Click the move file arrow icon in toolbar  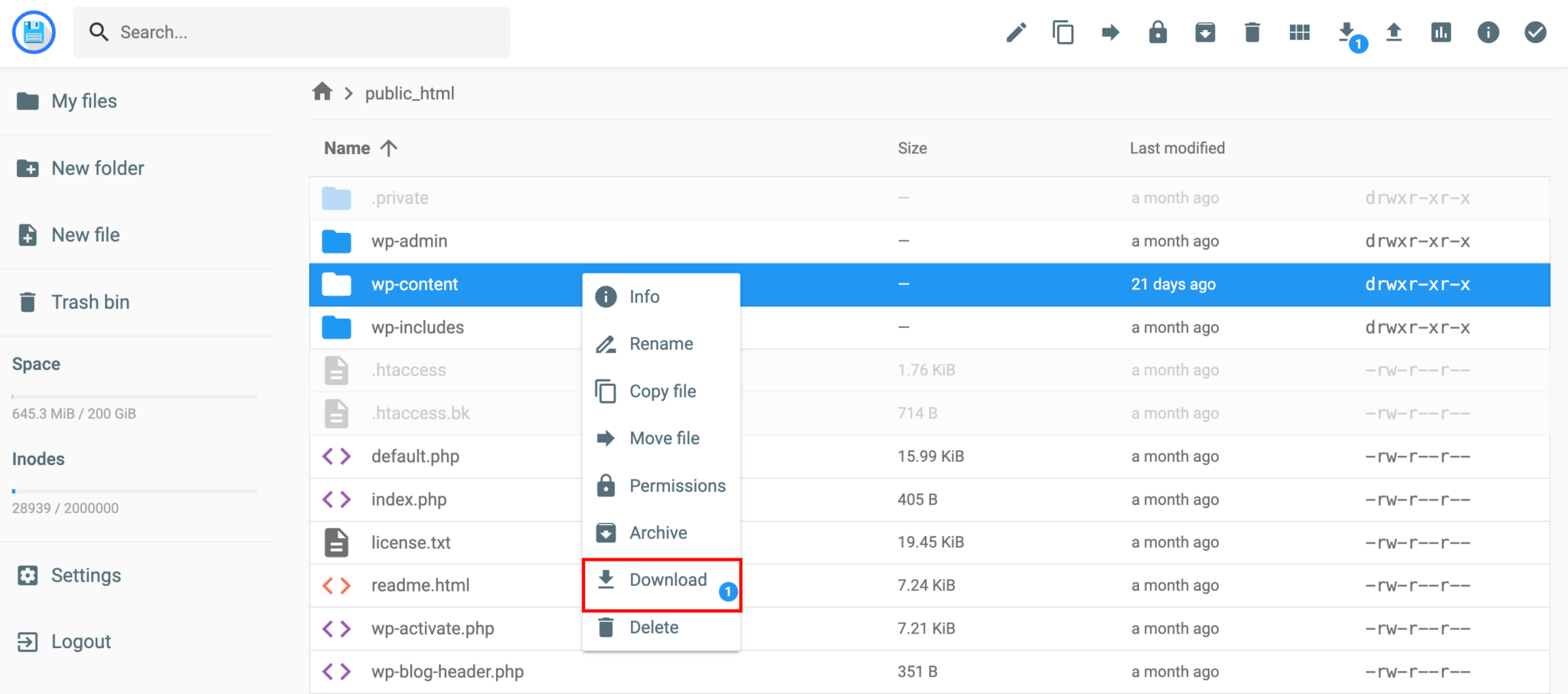pyautogui.click(x=1109, y=32)
